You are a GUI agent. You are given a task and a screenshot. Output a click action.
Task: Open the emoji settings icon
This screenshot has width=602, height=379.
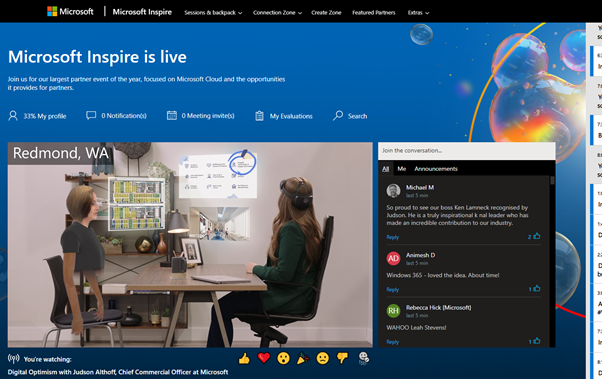(x=363, y=358)
